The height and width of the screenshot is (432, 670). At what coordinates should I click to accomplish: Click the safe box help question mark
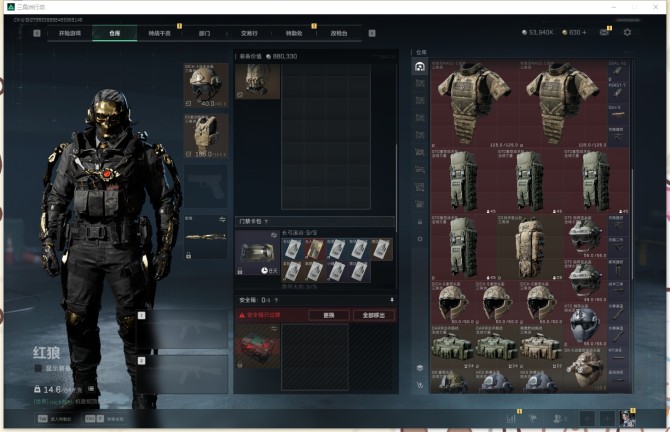[x=276, y=300]
